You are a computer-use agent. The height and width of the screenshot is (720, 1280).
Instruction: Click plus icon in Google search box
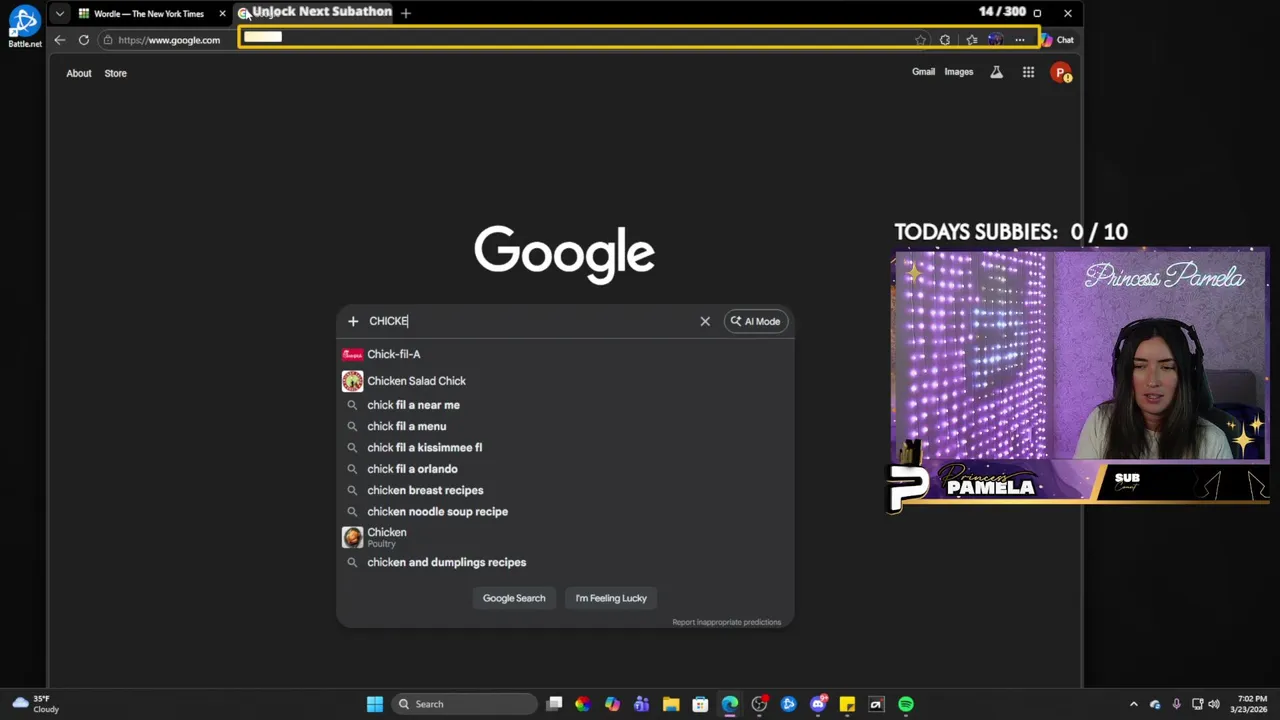[353, 321]
